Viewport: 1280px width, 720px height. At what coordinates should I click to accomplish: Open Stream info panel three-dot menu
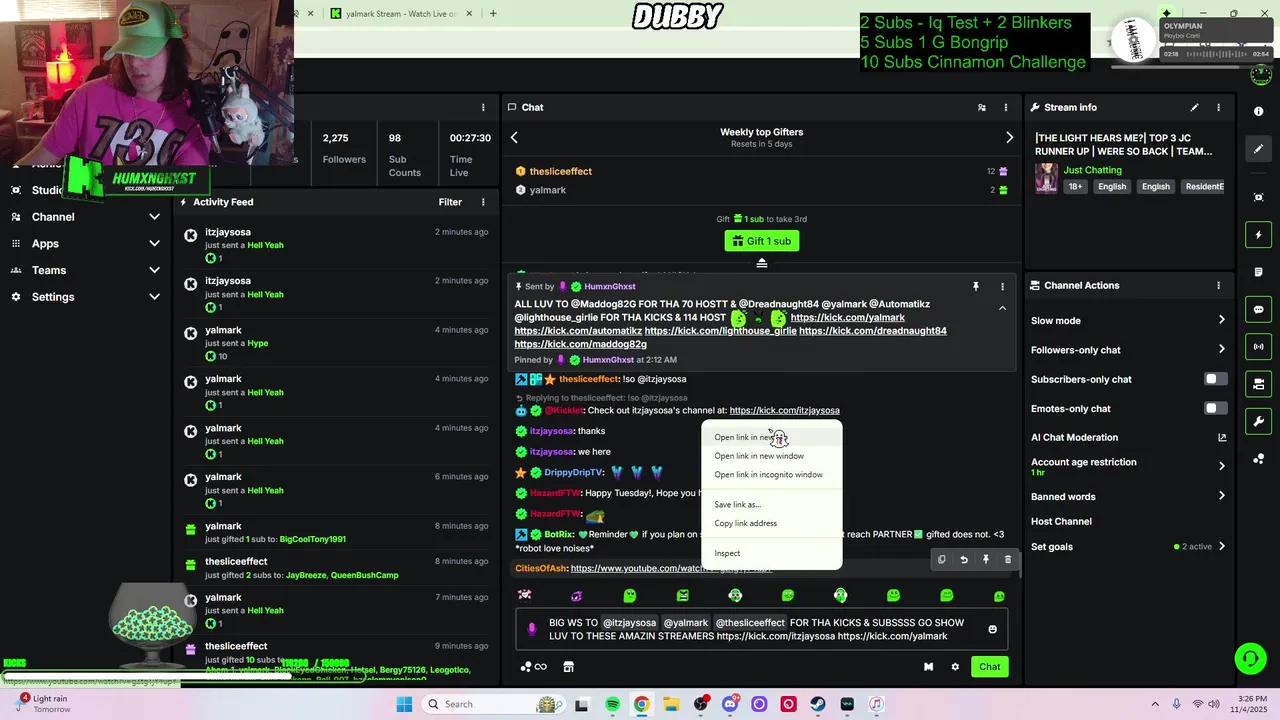point(1218,107)
